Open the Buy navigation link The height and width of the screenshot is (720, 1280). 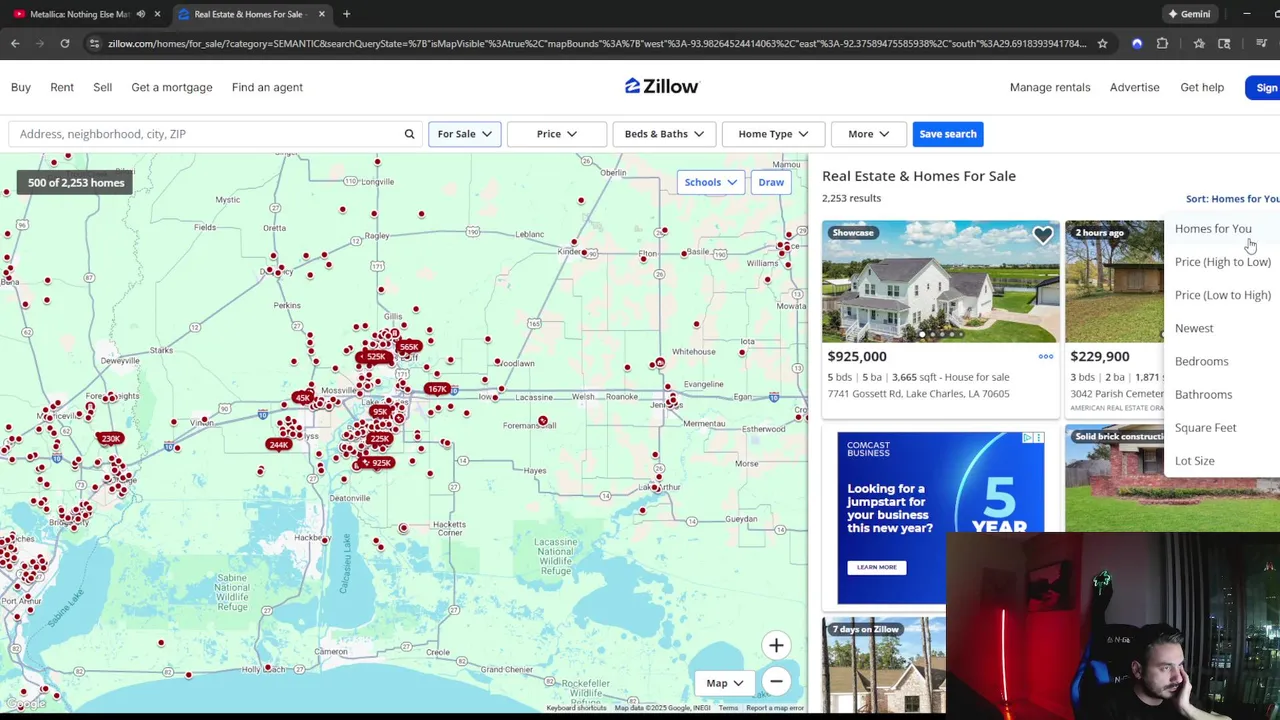coord(21,87)
